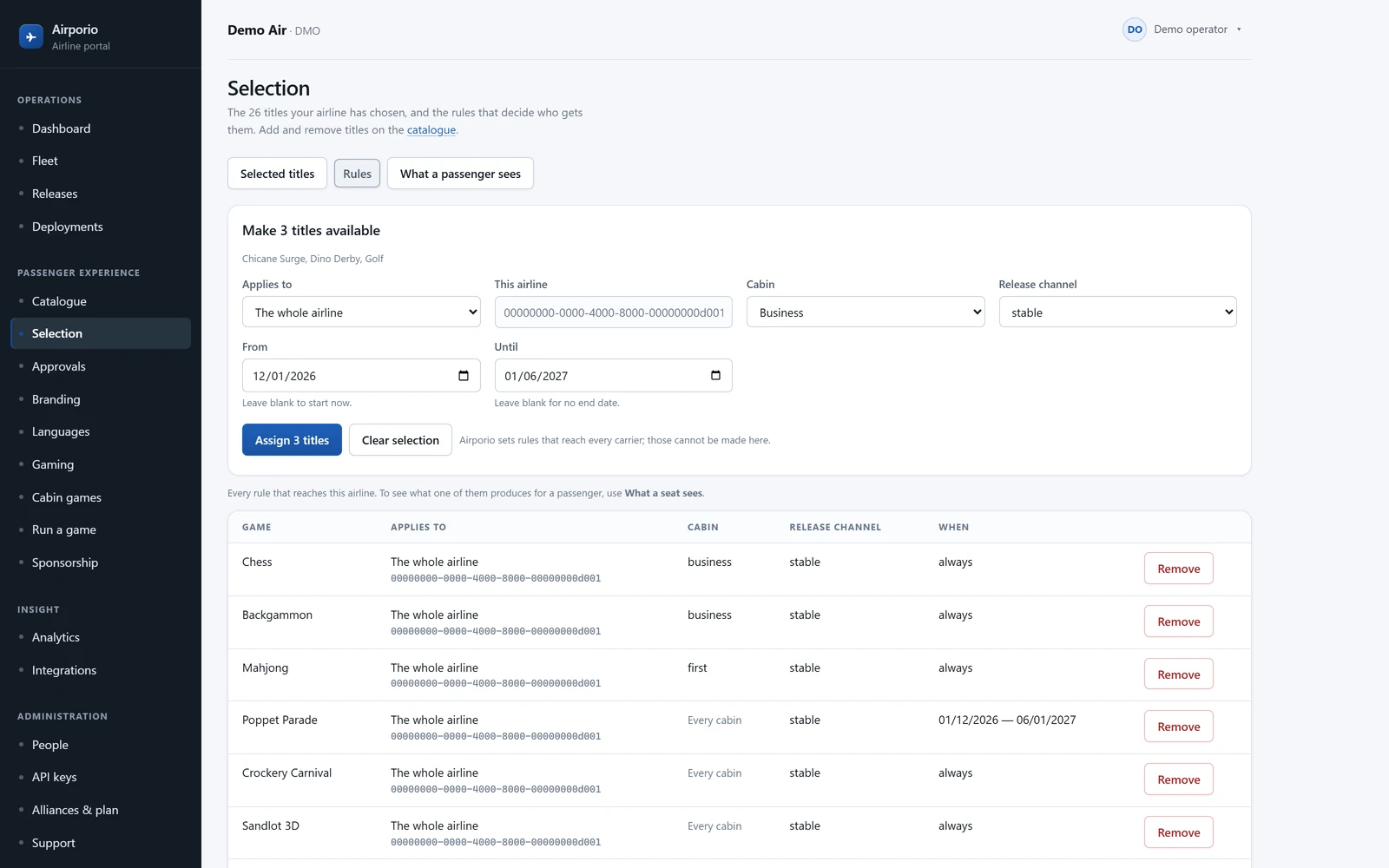Go to Alliances & plan
Screen dimensions: 1389x868
click(x=101, y=810)
